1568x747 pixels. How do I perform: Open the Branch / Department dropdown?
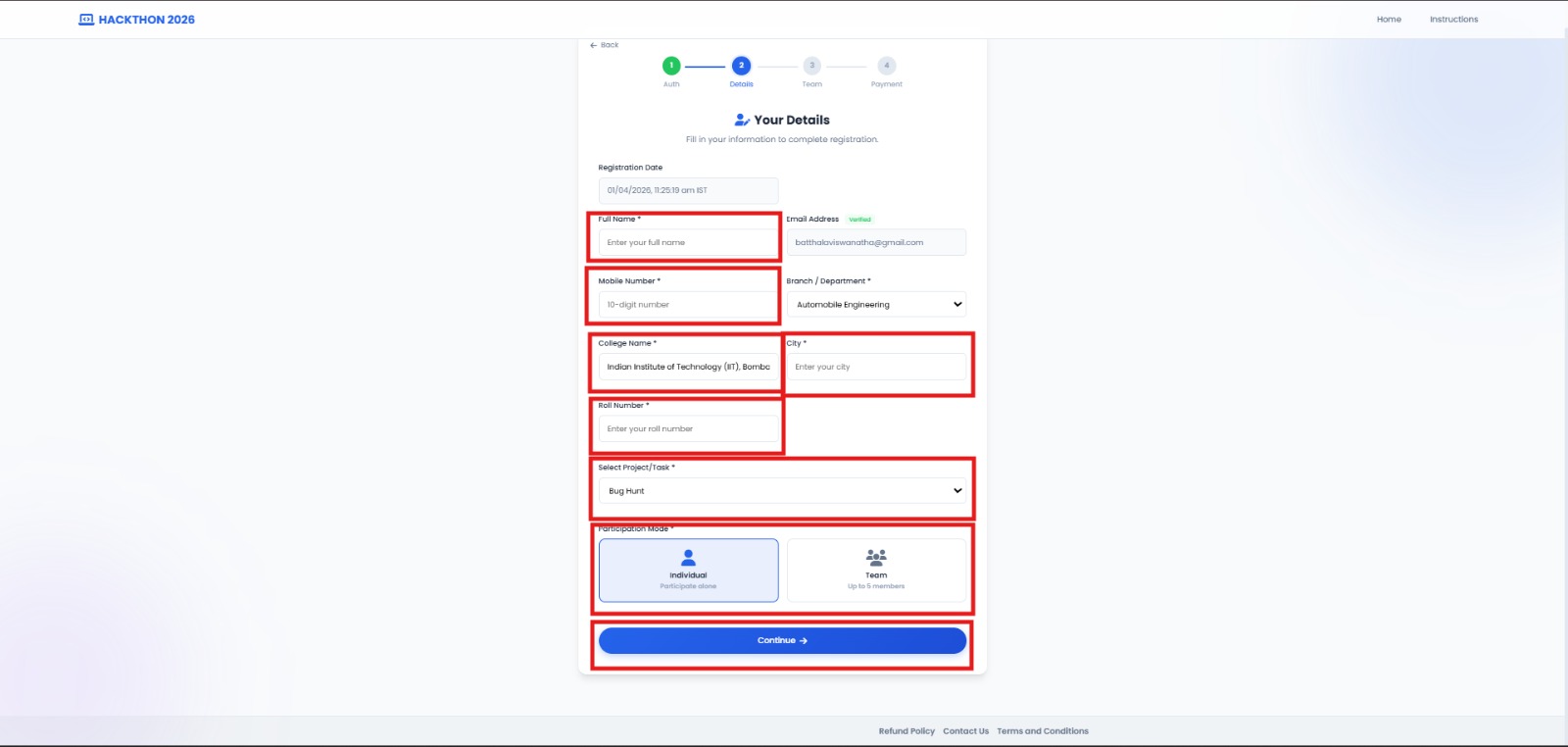pyautogui.click(x=876, y=305)
